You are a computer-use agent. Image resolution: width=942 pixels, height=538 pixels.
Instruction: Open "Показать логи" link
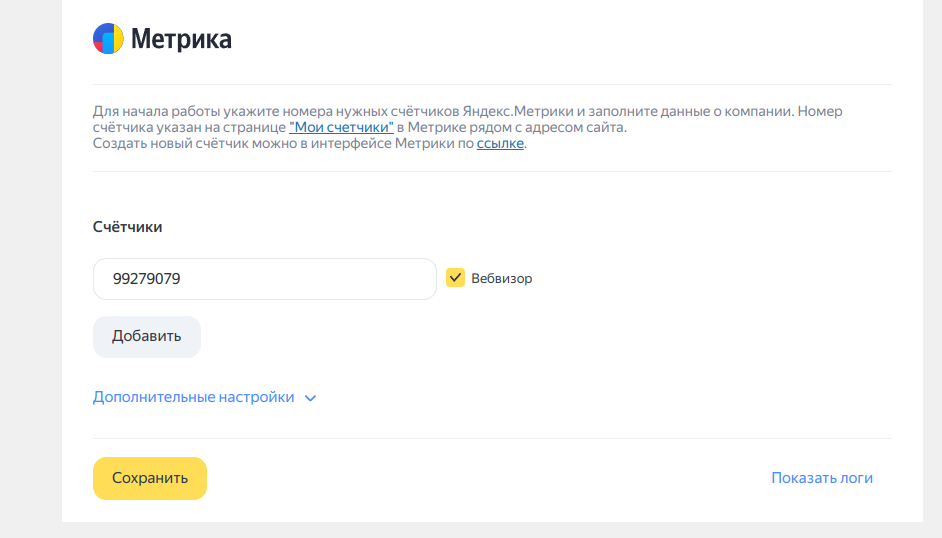click(x=822, y=478)
